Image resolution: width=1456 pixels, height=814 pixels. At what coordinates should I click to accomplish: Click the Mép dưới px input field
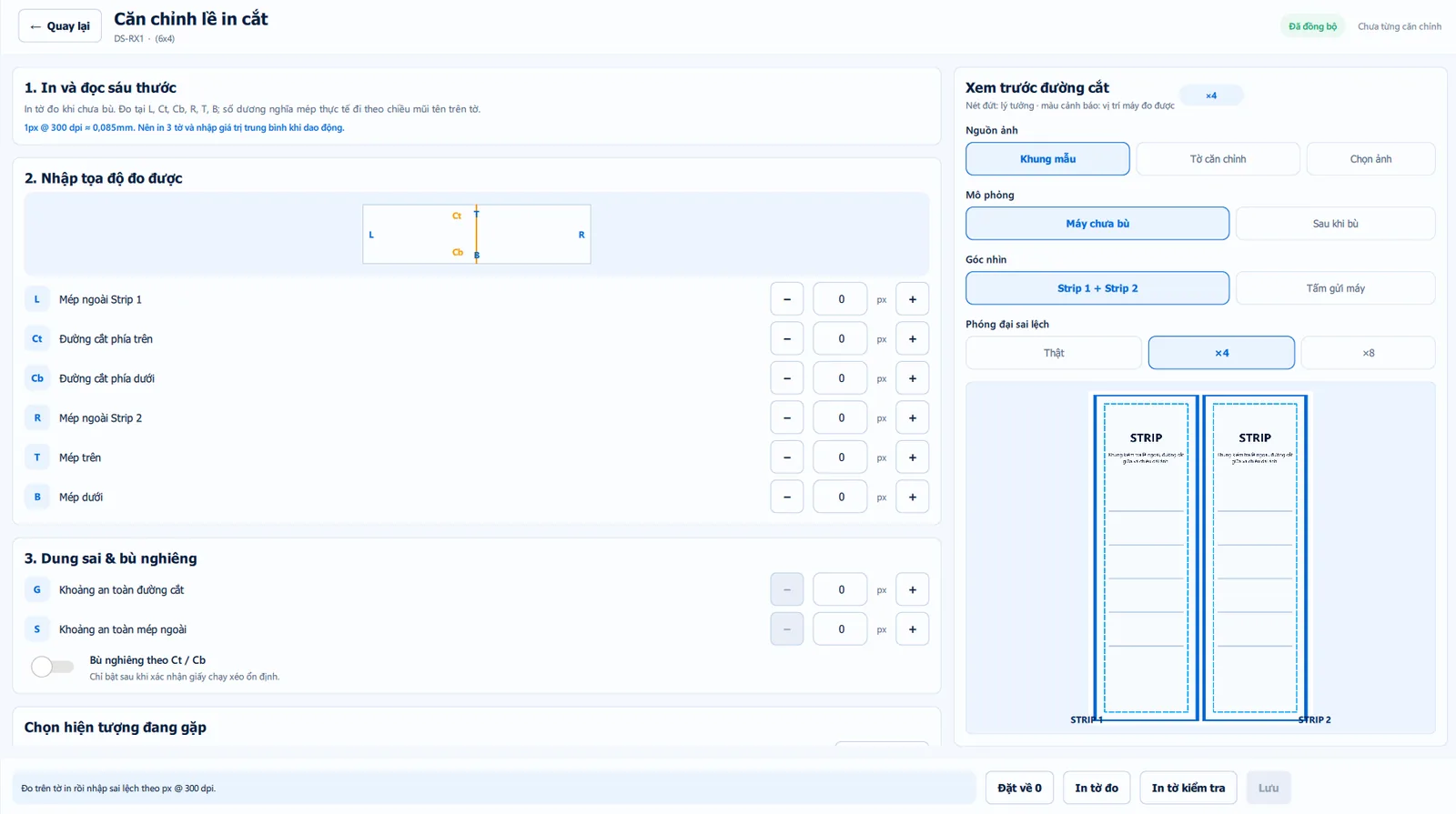pos(841,497)
